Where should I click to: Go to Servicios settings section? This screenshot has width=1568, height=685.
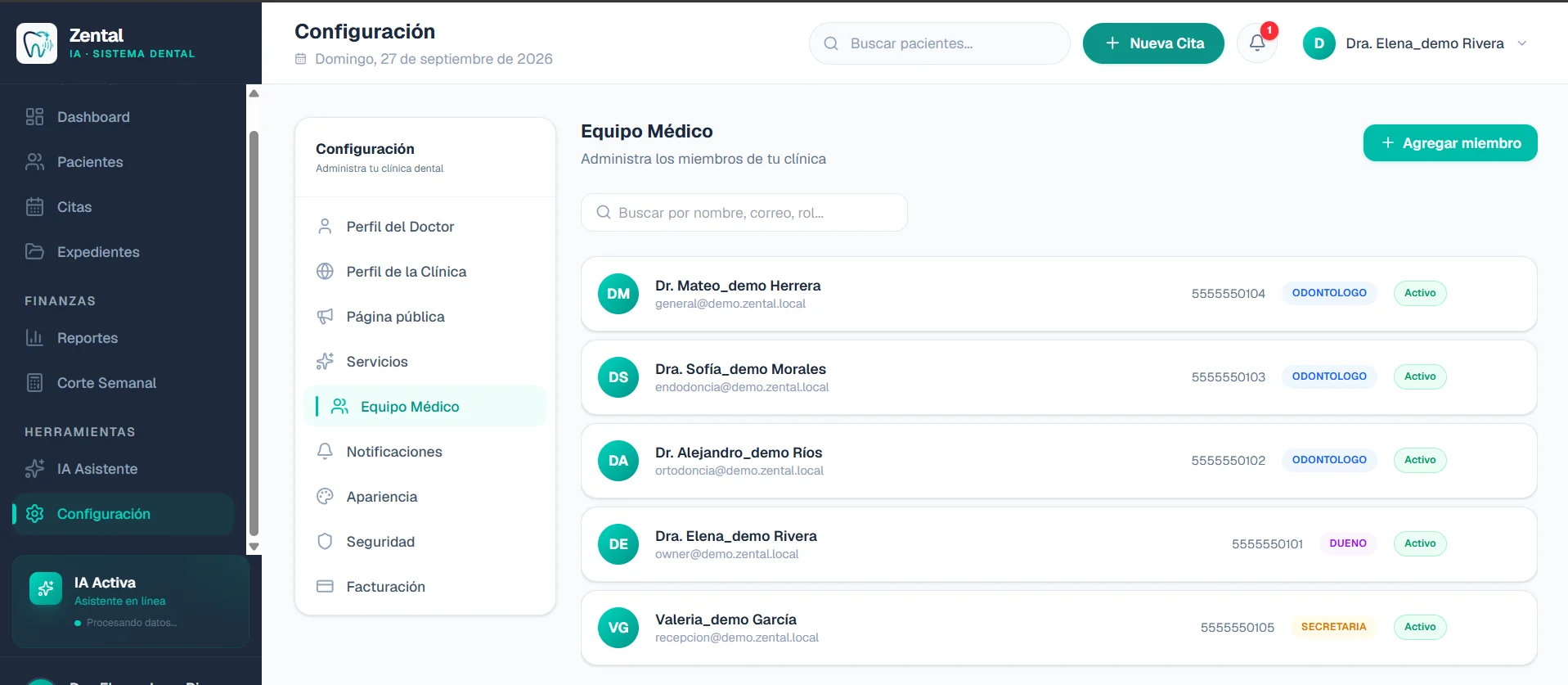[425, 362]
